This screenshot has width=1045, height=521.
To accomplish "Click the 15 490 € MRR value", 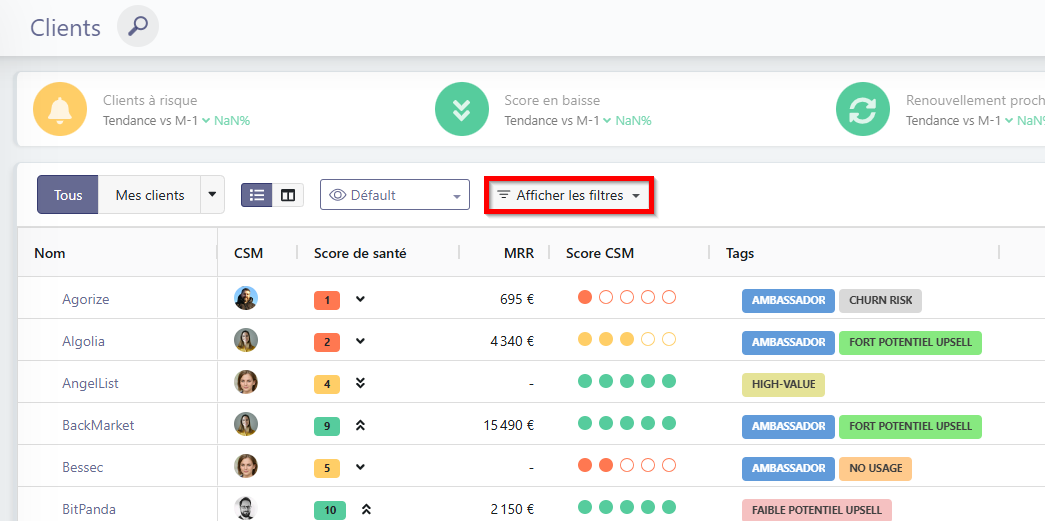I will point(509,425).
